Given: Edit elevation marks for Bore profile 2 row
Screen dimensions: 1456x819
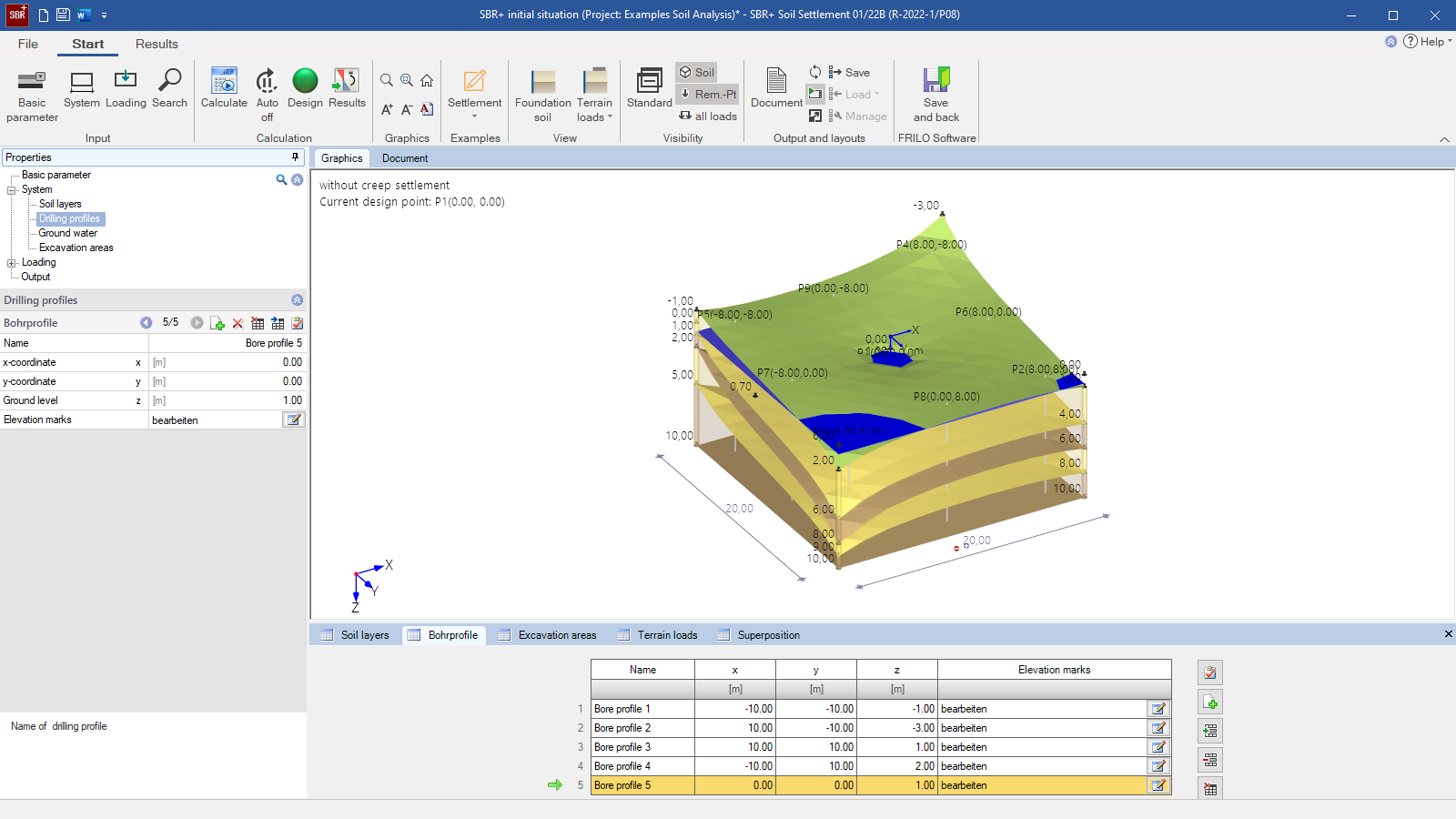Looking at the screenshot, I should point(1158,728).
